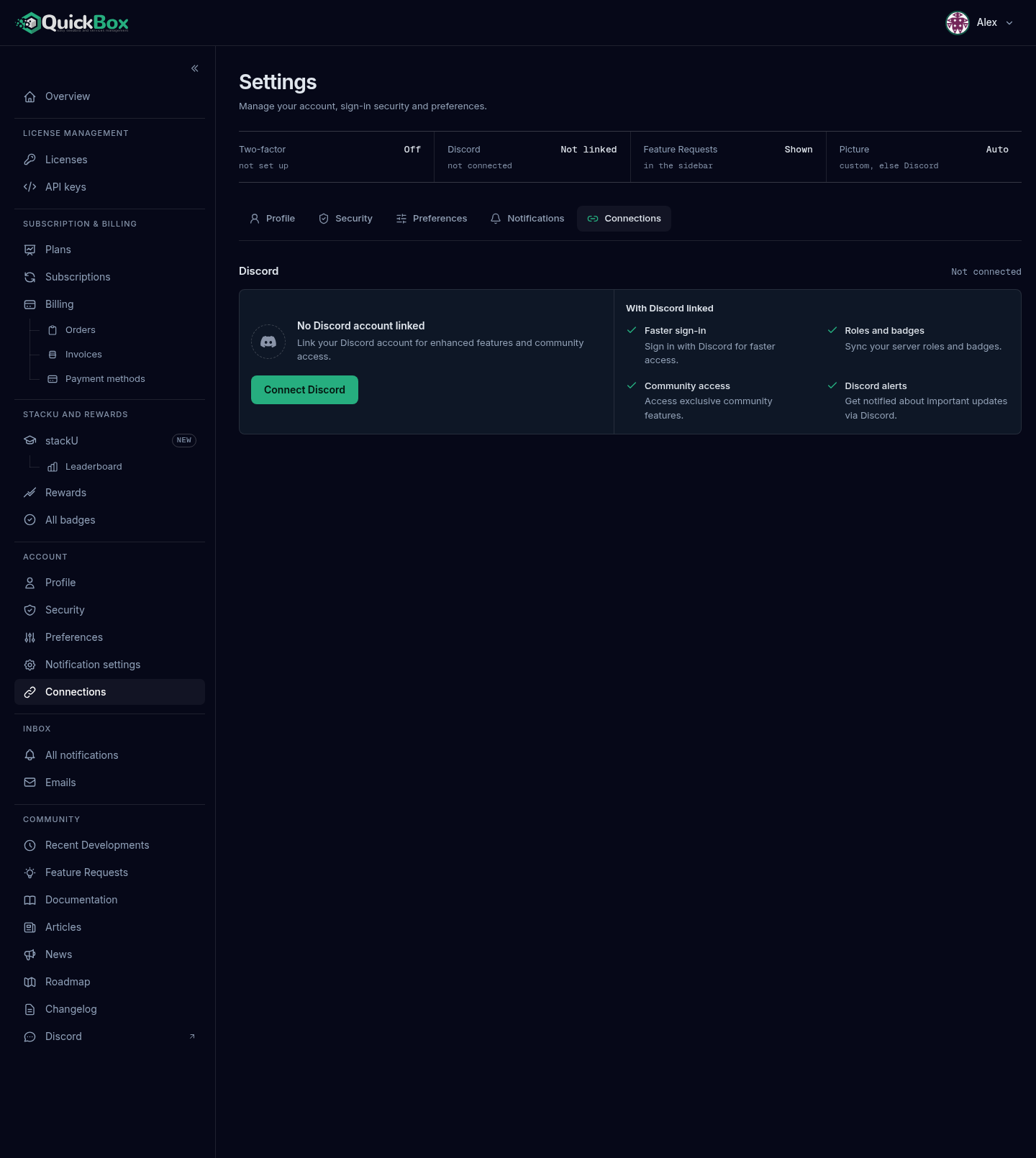Open Recent Developments
Viewport: 1036px width, 1158px height.
pyautogui.click(x=109, y=845)
